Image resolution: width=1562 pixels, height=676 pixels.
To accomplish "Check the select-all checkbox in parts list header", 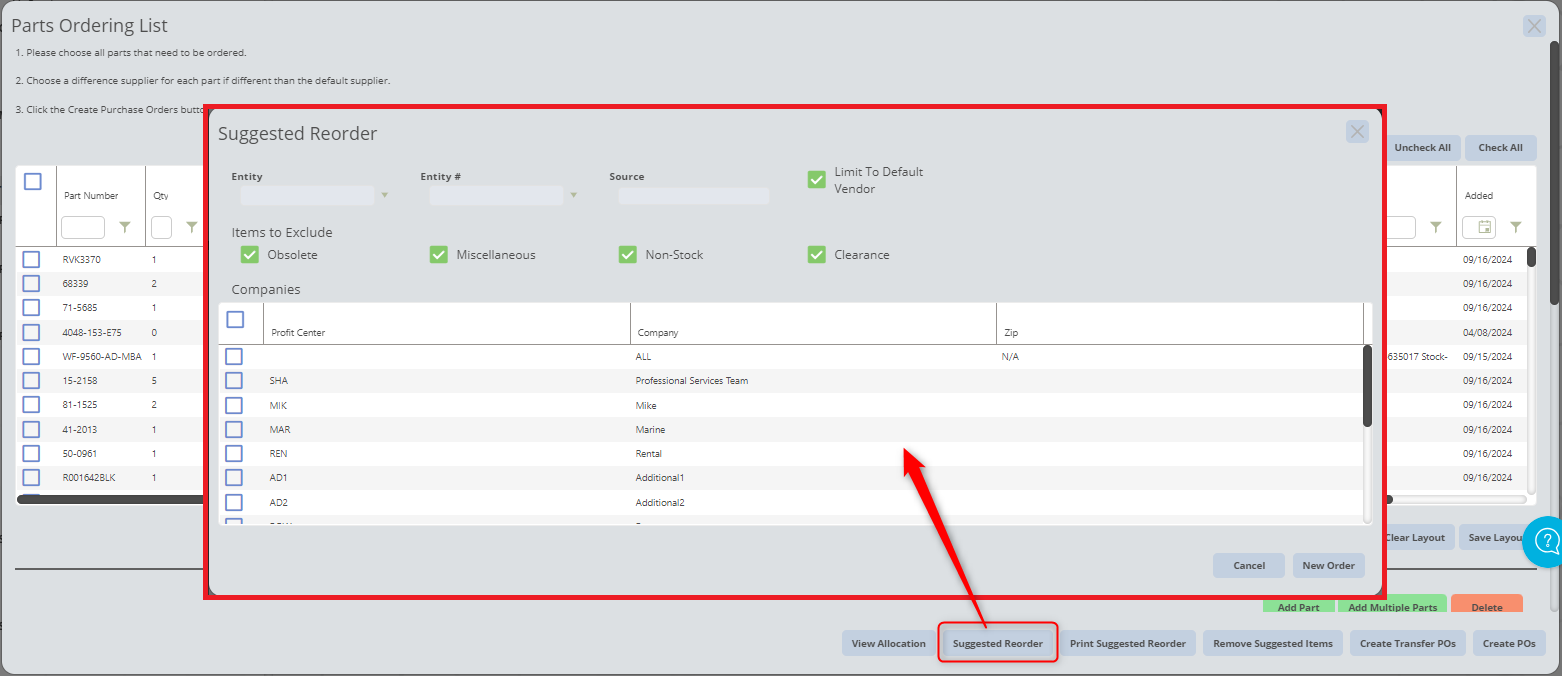I will point(33,182).
